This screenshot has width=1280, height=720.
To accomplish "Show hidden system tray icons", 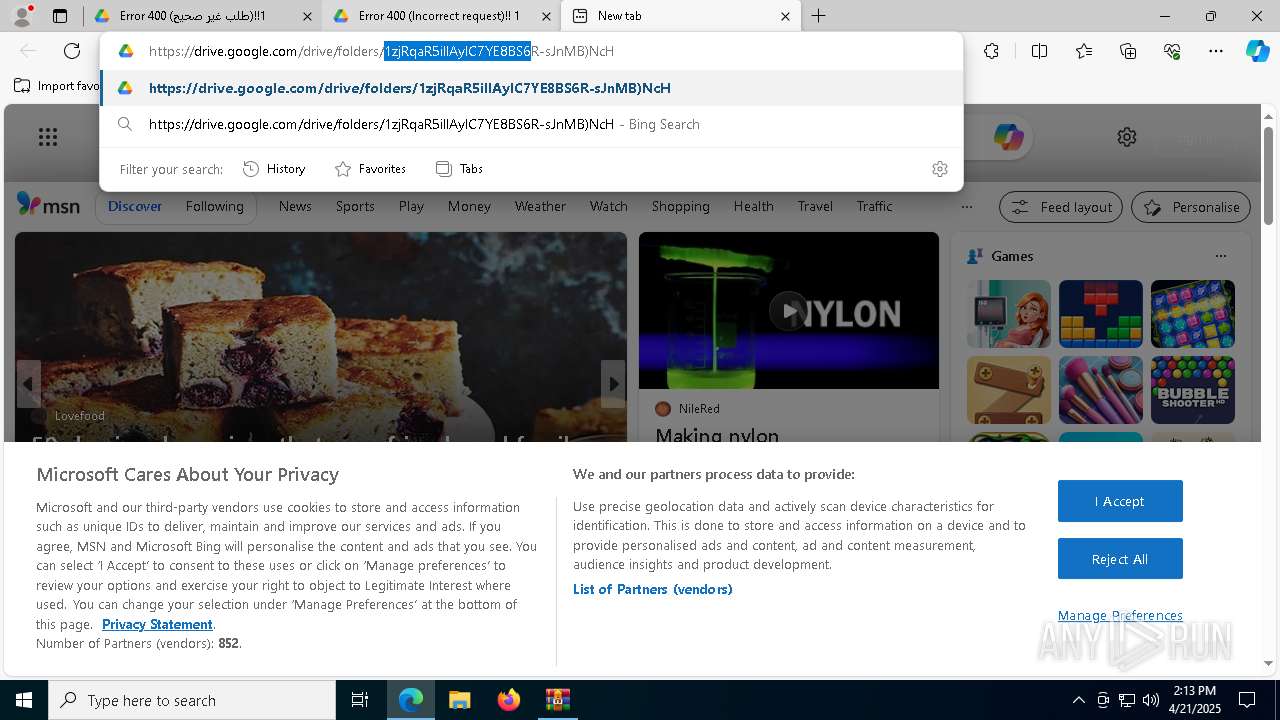I will pyautogui.click(x=1078, y=700).
